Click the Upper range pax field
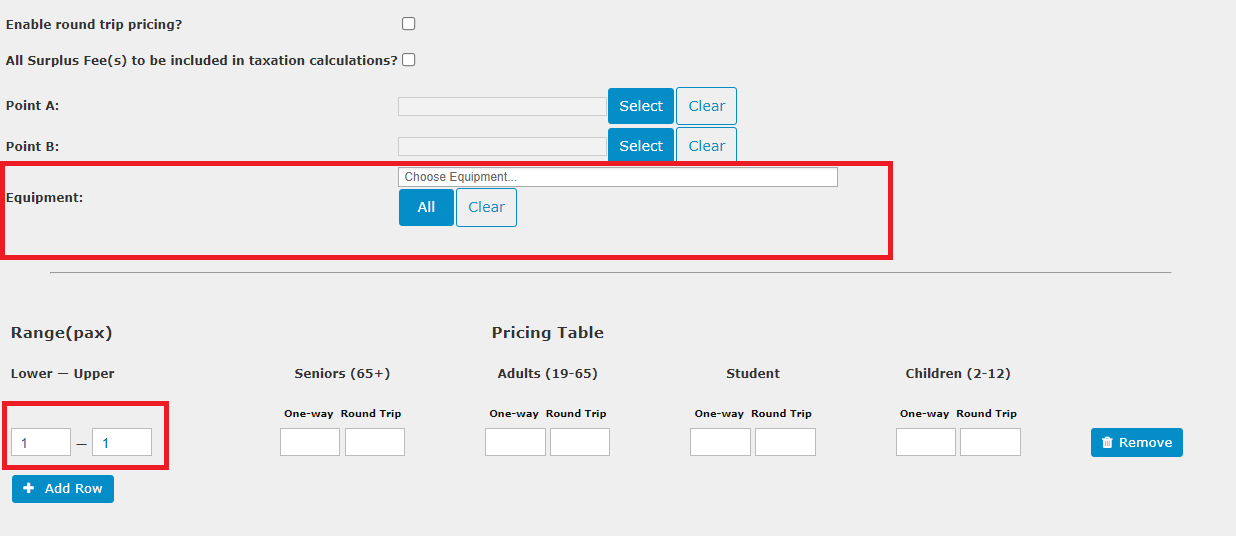The image size is (1236, 536). point(122,442)
